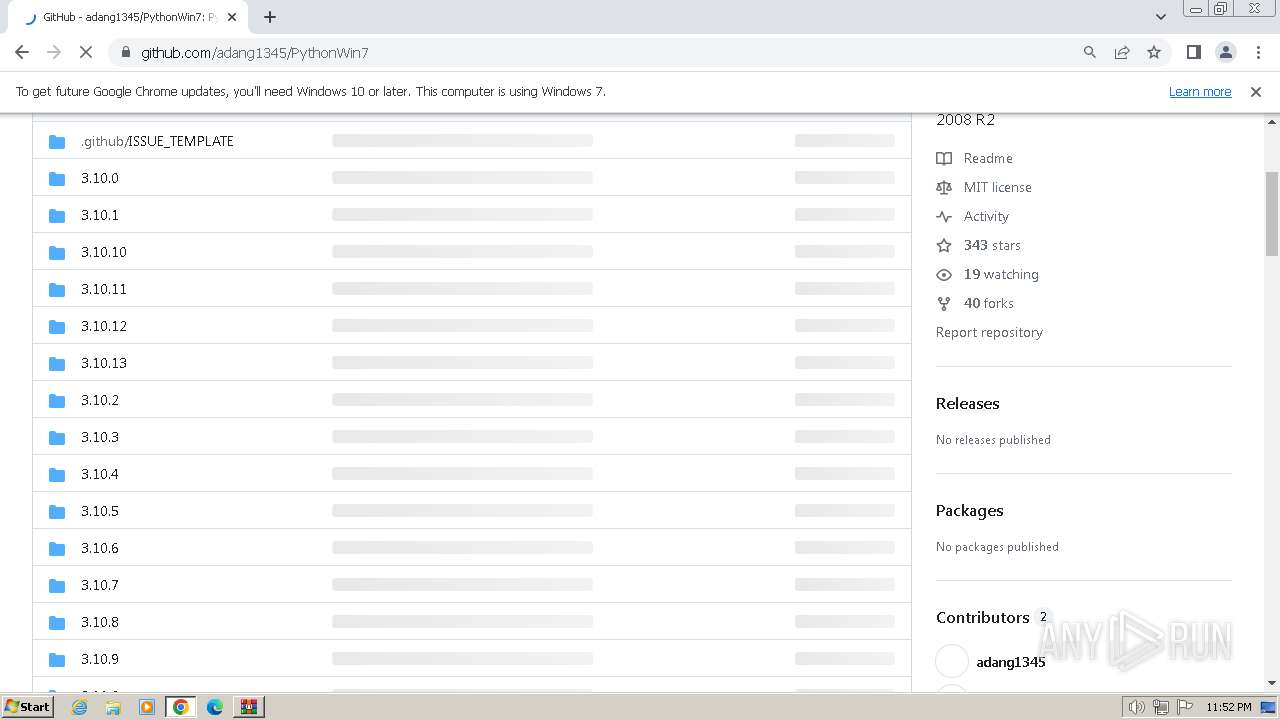Image resolution: width=1280 pixels, height=720 pixels.
Task: Open the 3.10.12 folder
Action: 104,326
